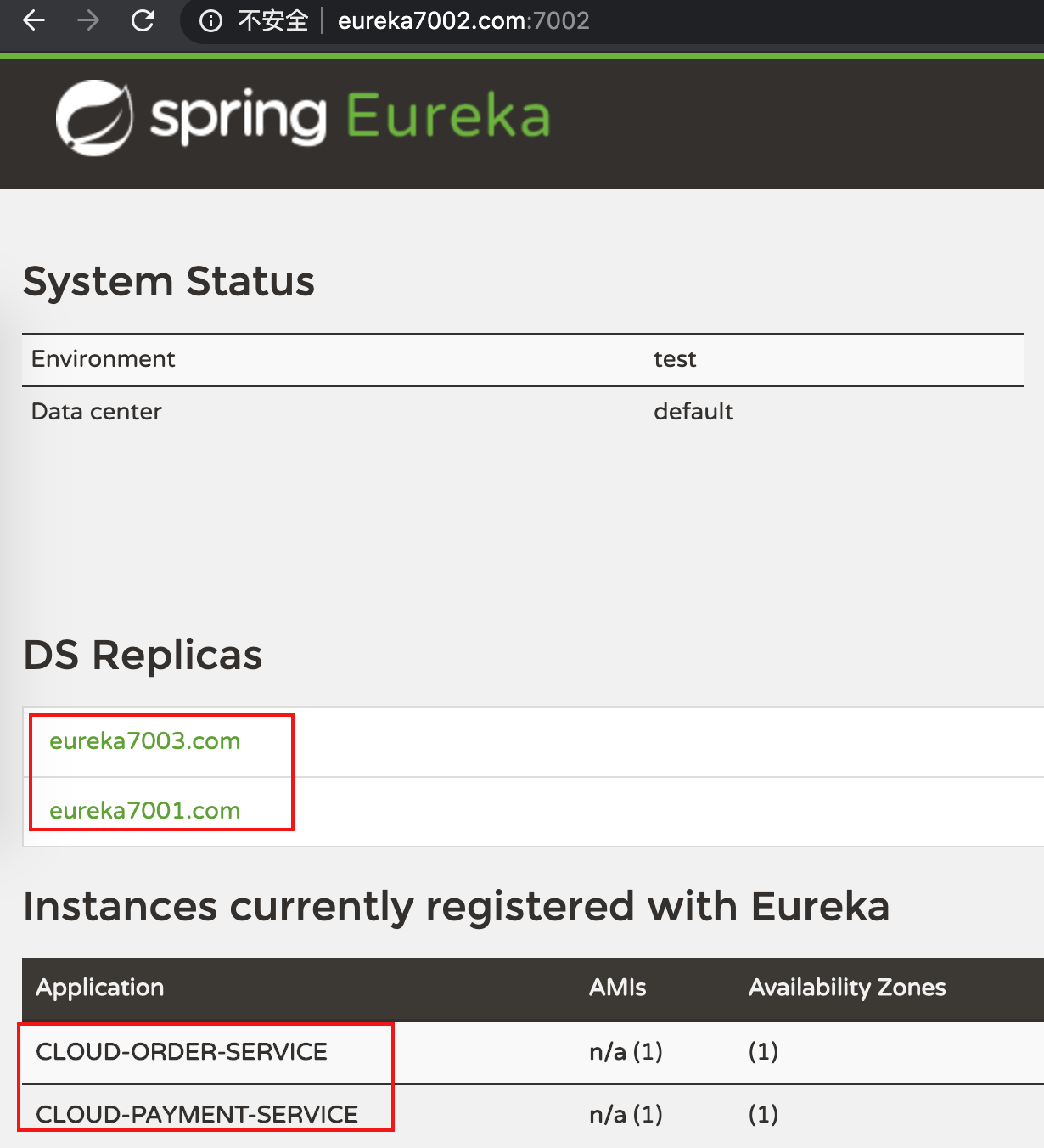Click the availability zone (1) for CLOUD-PAYMENT-SERVICE
The image size is (1044, 1148).
click(x=763, y=1114)
